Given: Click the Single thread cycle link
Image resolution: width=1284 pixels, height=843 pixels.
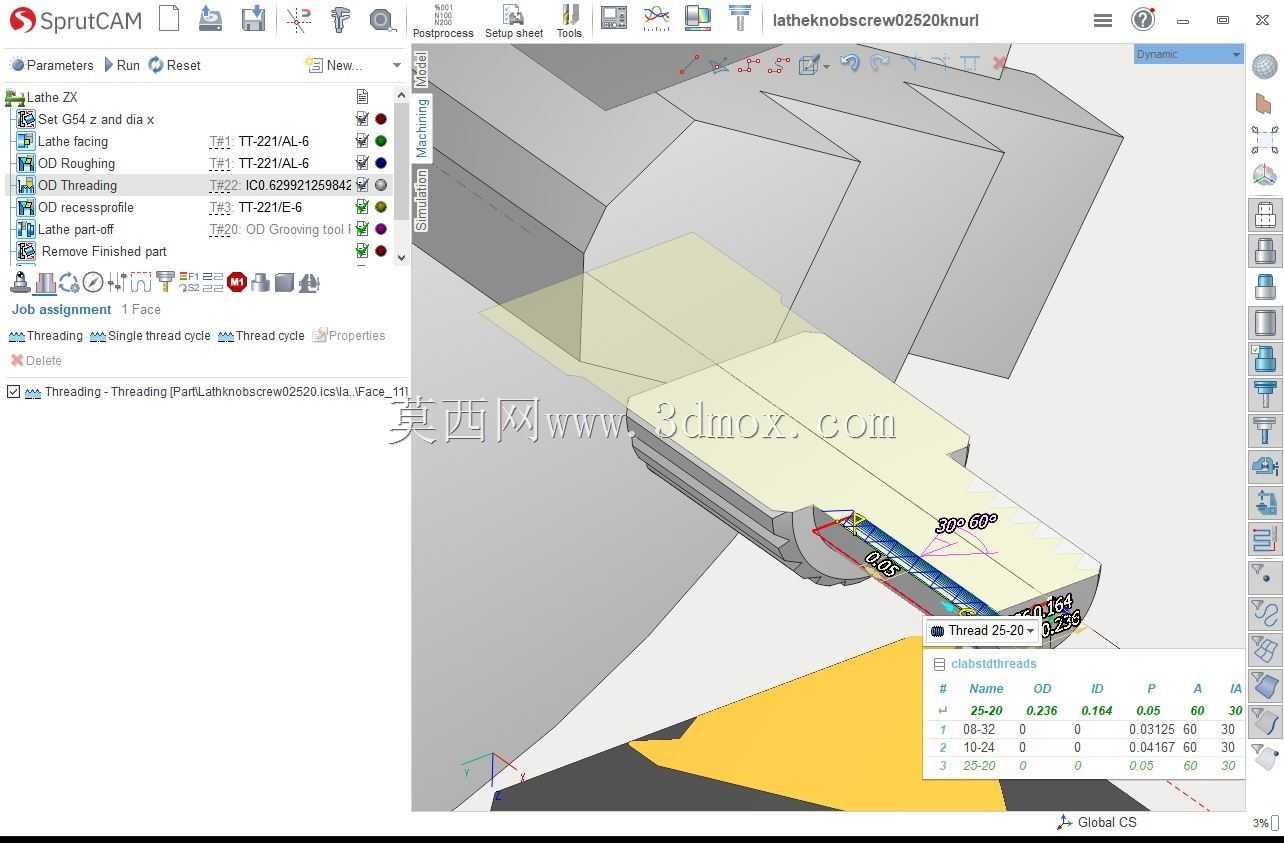Looking at the screenshot, I should tap(150, 336).
